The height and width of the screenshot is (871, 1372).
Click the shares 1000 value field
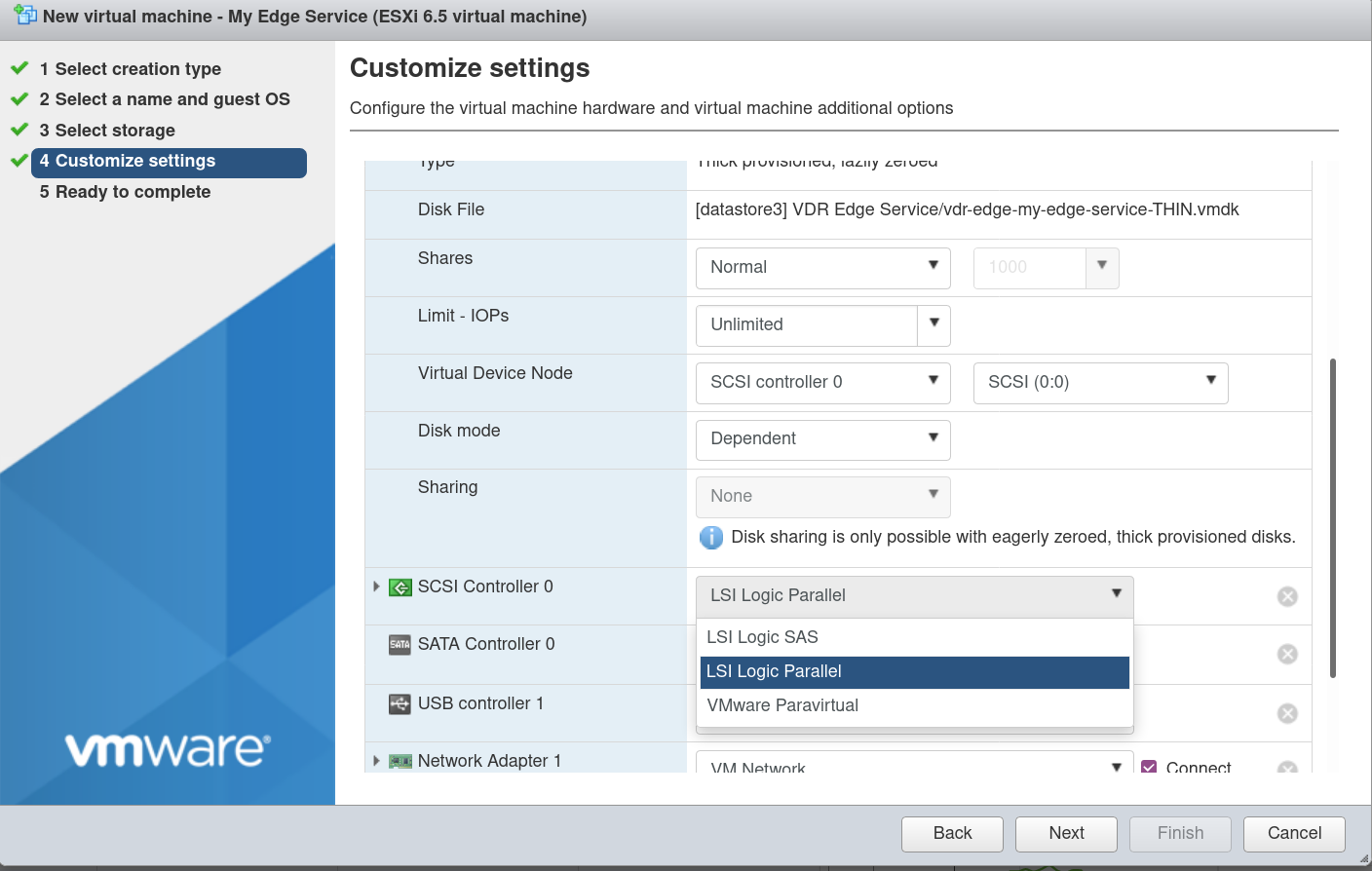1030,268
